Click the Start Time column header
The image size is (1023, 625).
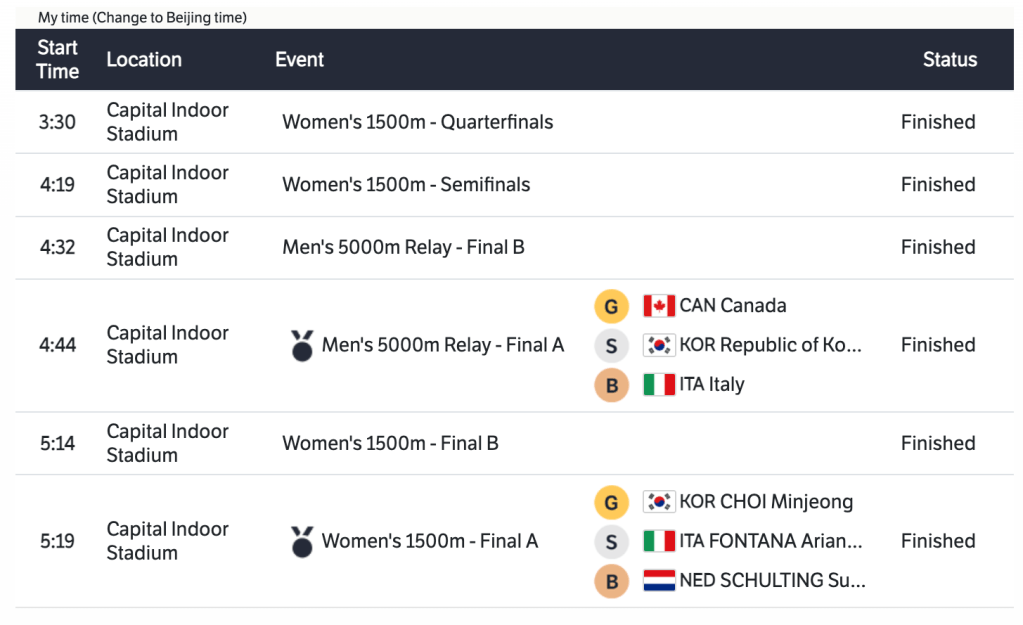[58, 60]
